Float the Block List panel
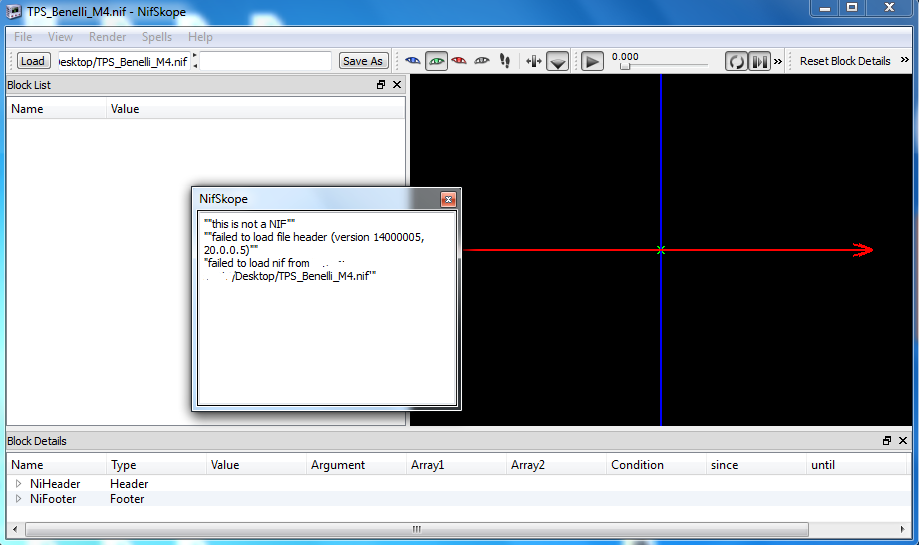919x545 pixels. (x=381, y=85)
